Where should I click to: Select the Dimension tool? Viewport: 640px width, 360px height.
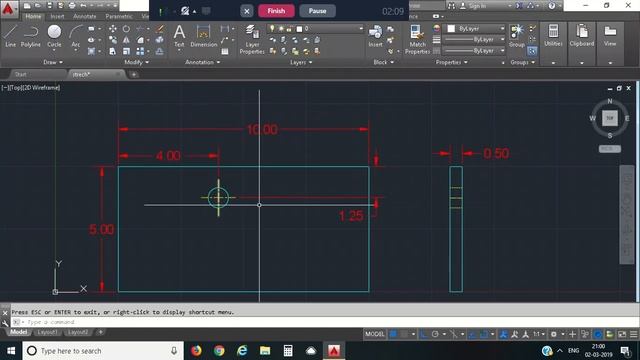coord(203,36)
